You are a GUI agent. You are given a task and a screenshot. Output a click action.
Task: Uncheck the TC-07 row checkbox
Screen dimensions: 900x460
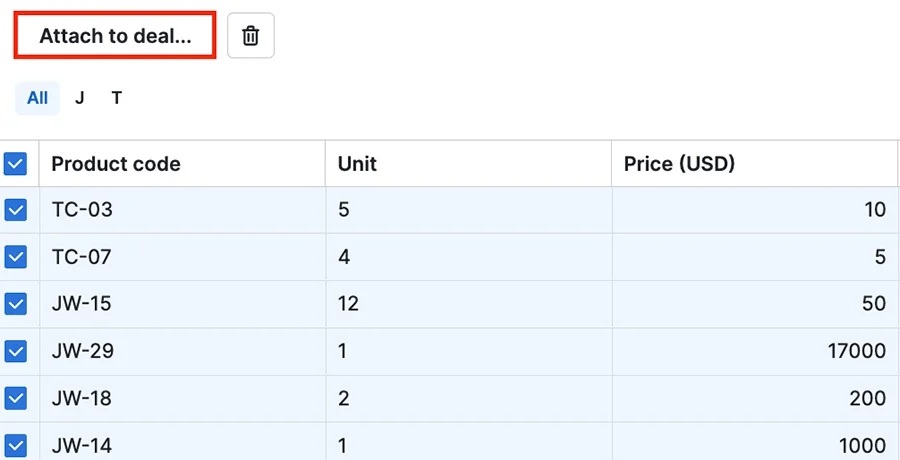click(x=15, y=257)
